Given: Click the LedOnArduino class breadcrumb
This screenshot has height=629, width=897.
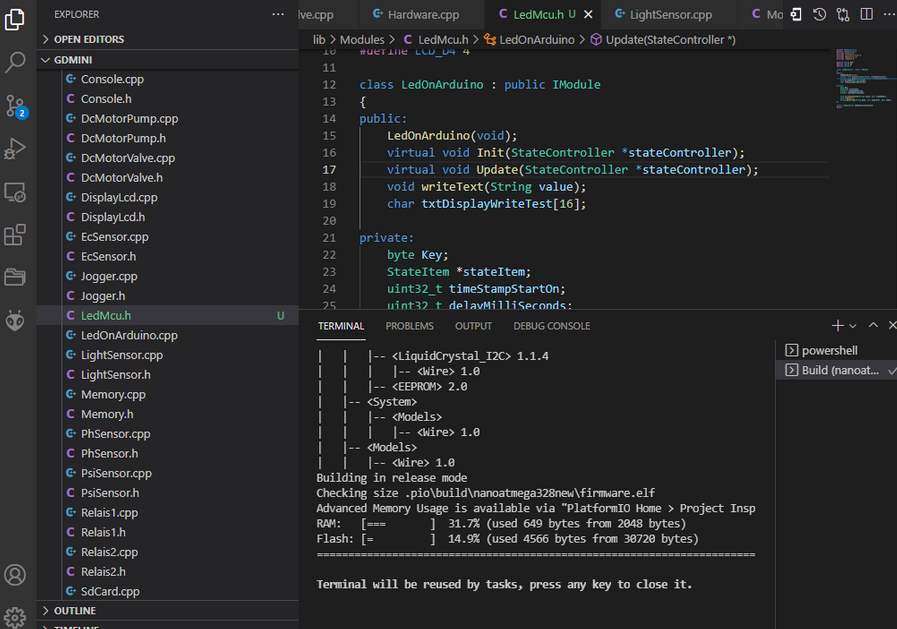Looking at the screenshot, I should (529, 39).
